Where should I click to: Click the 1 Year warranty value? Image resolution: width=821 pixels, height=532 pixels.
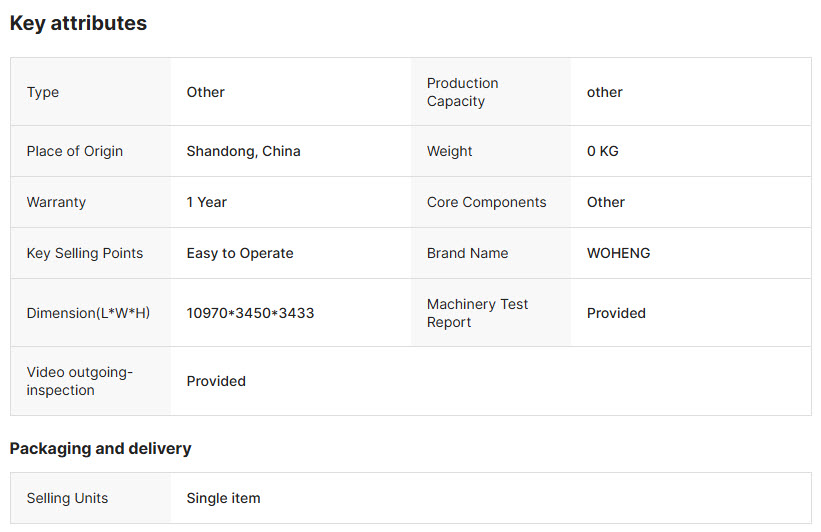pyautogui.click(x=207, y=202)
